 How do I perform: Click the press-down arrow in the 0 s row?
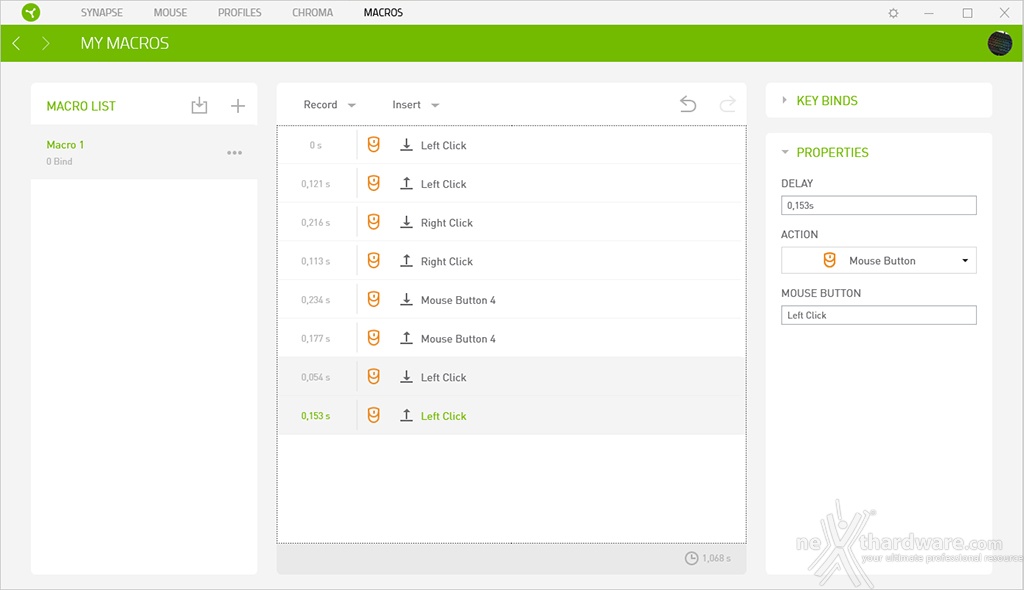click(x=406, y=144)
